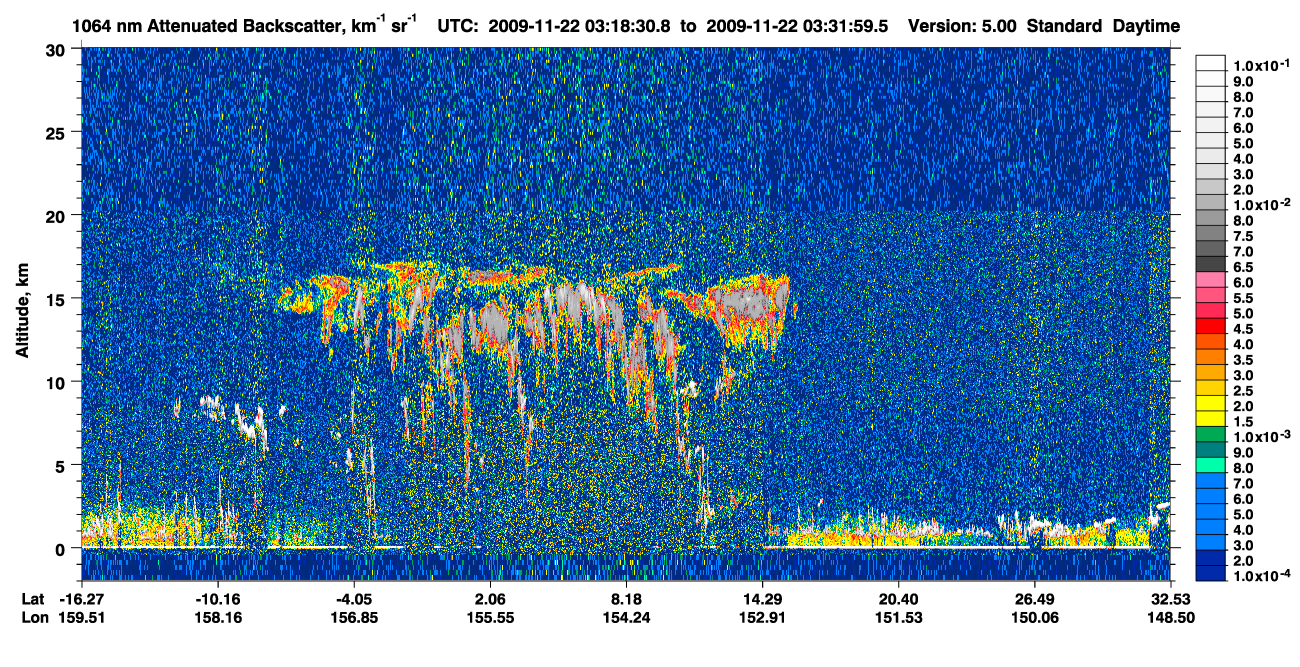Click the 'Lon' row label
This screenshot has width=1300, height=667.
(34, 617)
